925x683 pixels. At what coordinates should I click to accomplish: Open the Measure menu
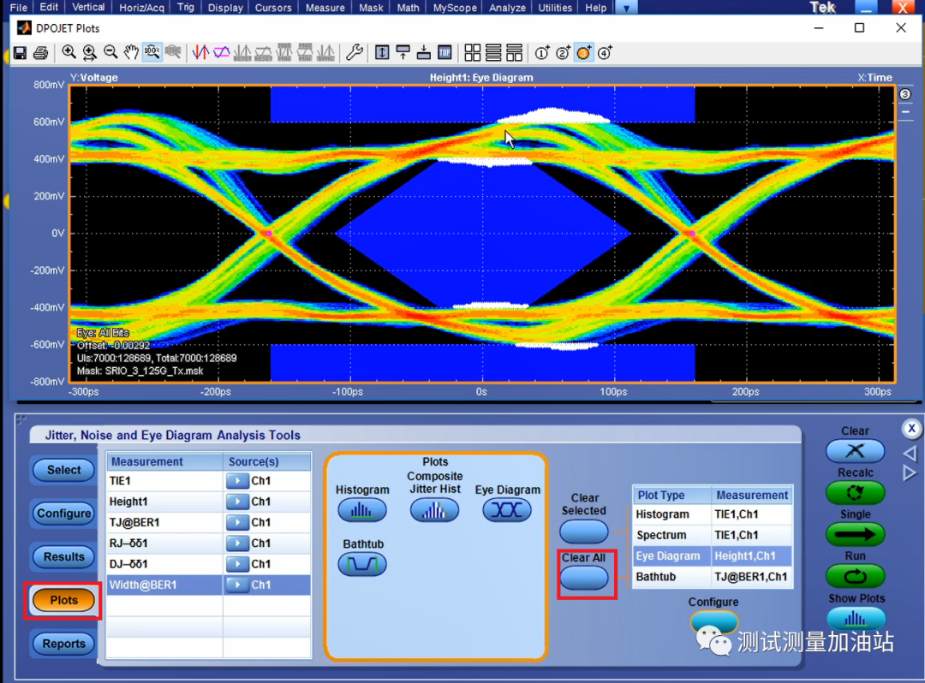coord(325,8)
